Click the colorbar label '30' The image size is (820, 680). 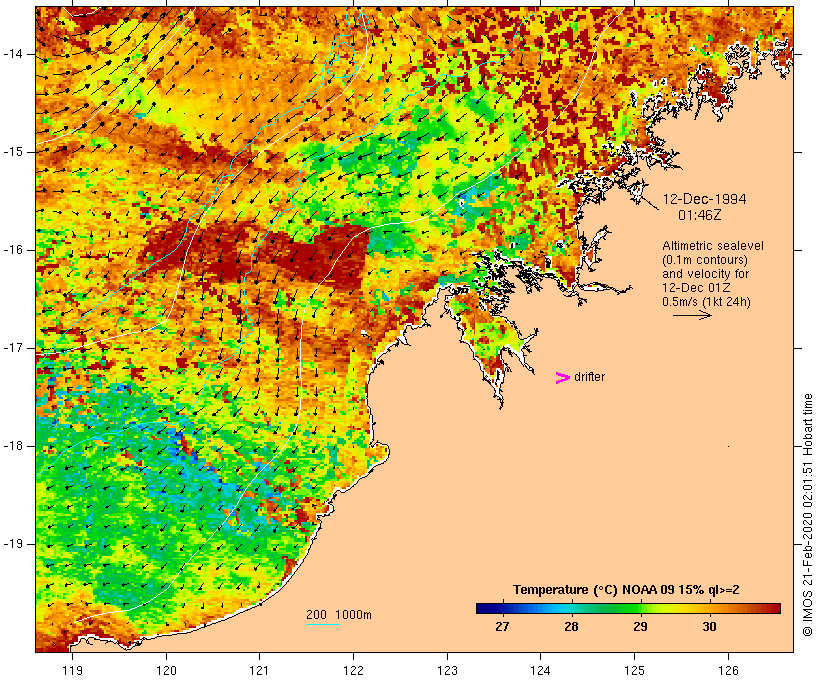(709, 627)
